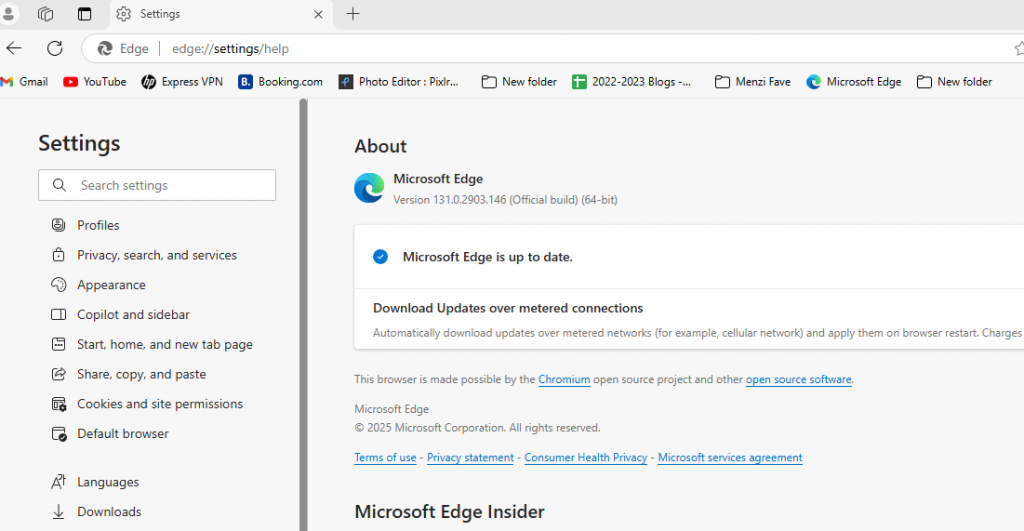Refresh the current page
1024x531 pixels.
tap(55, 48)
